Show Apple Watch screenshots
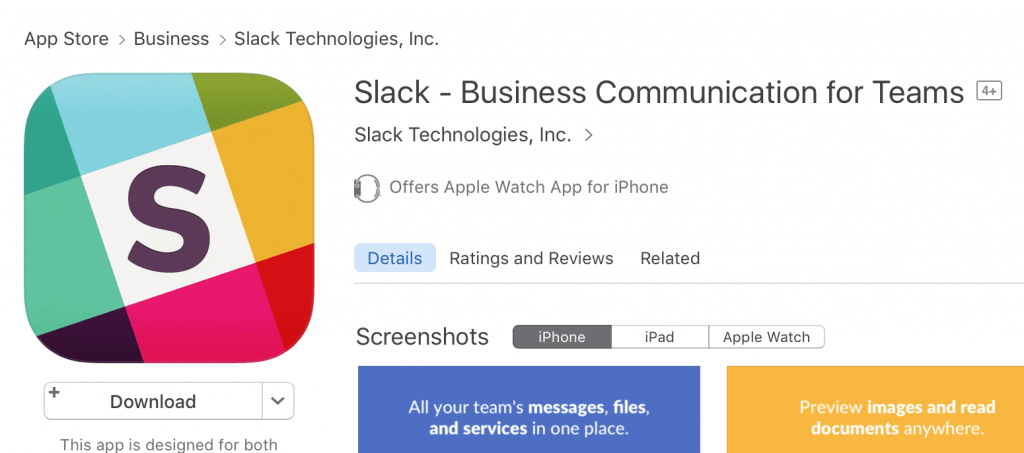The image size is (1024, 453). [x=766, y=337]
